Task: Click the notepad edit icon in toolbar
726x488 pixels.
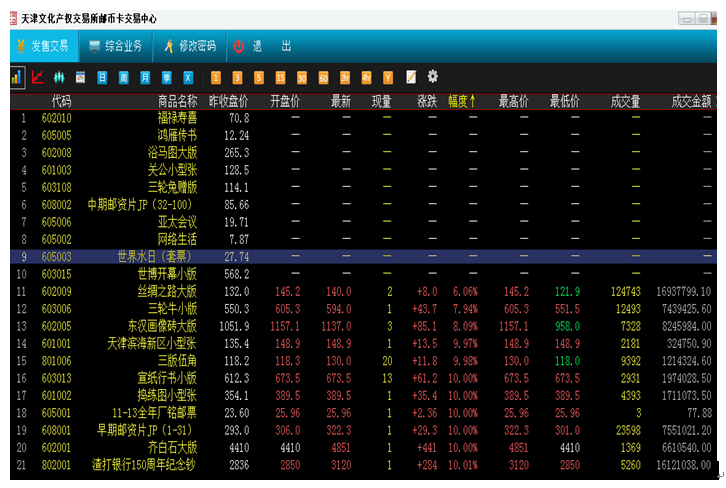Action: click(411, 77)
